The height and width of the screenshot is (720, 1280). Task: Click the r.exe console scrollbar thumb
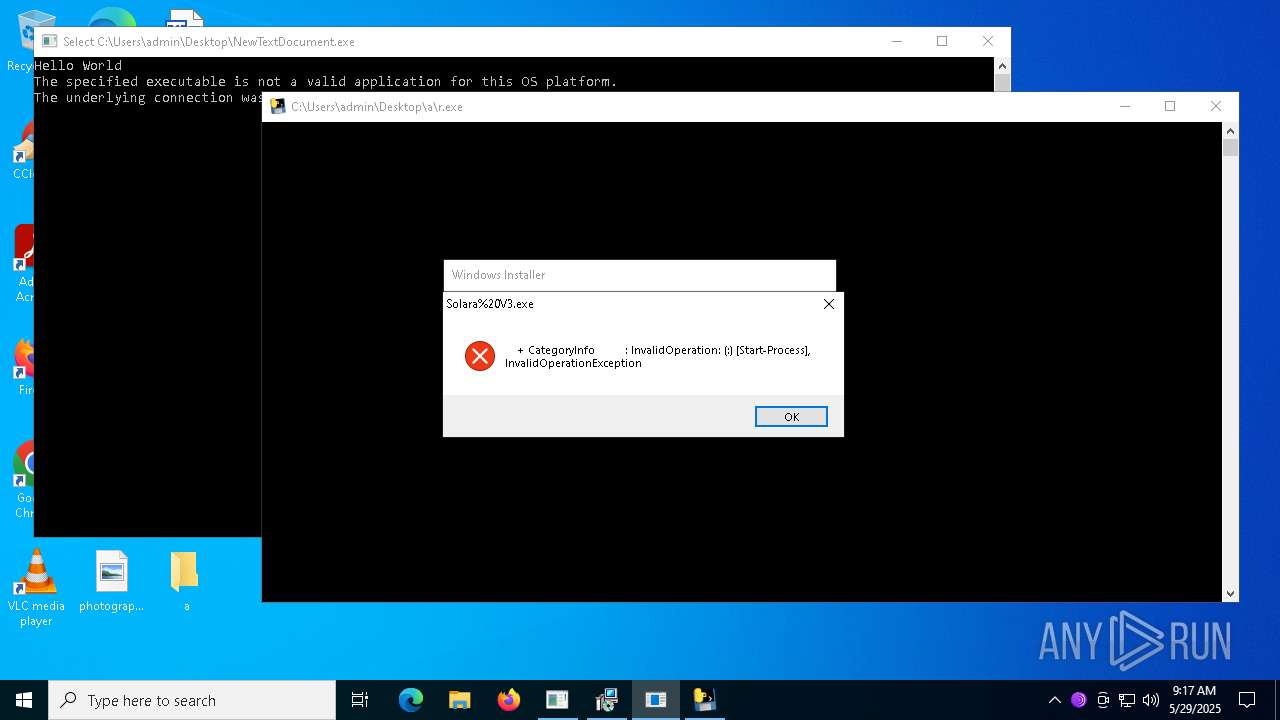1230,148
